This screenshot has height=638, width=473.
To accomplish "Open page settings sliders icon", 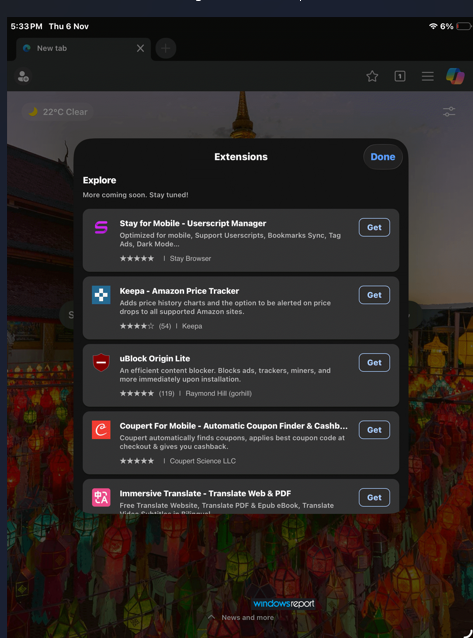I will (x=449, y=111).
